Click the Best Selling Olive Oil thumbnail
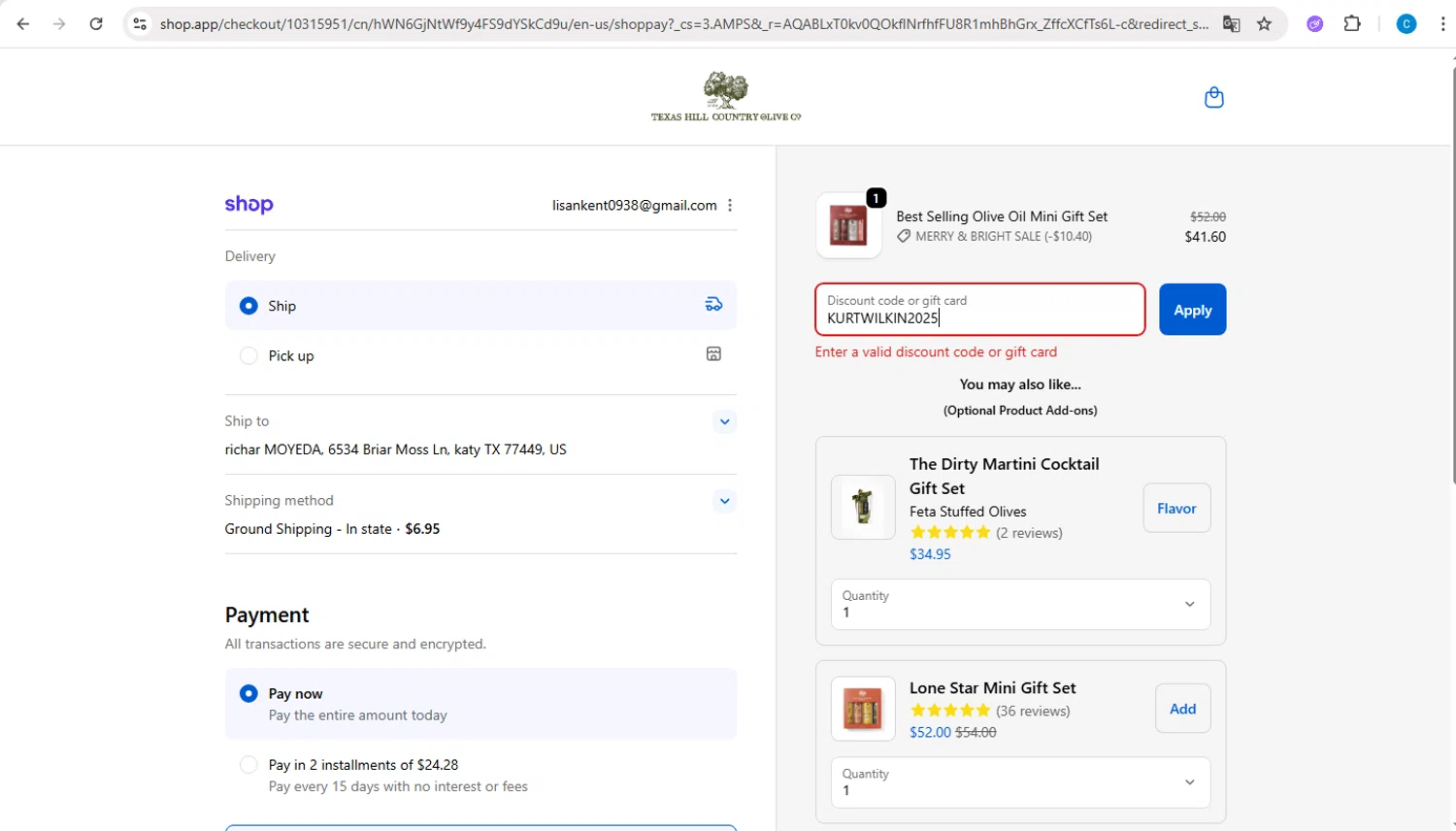 [x=848, y=225]
